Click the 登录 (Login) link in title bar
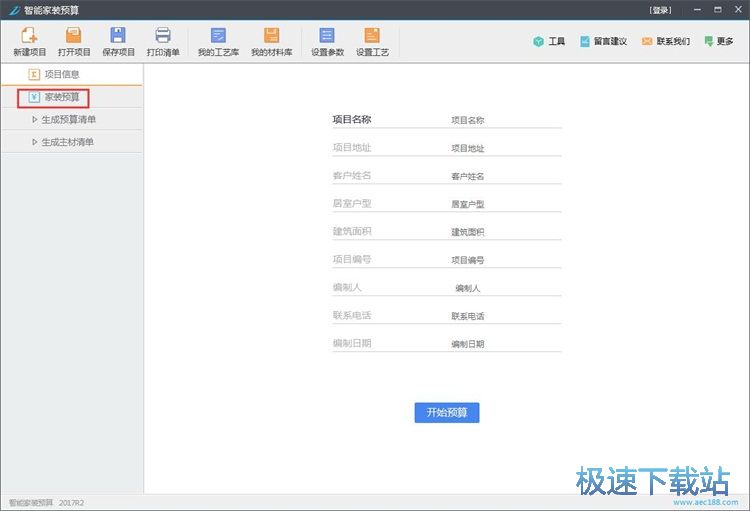The height and width of the screenshot is (511, 750). pyautogui.click(x=659, y=10)
